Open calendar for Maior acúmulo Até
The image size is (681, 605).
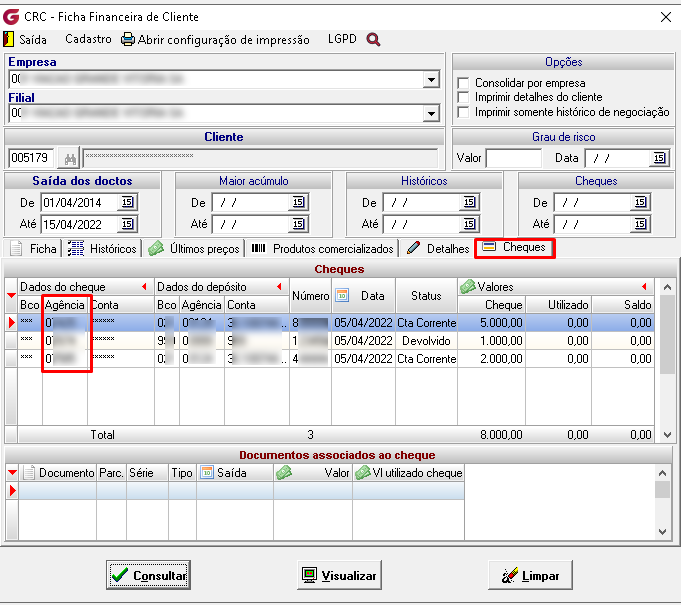click(x=298, y=224)
